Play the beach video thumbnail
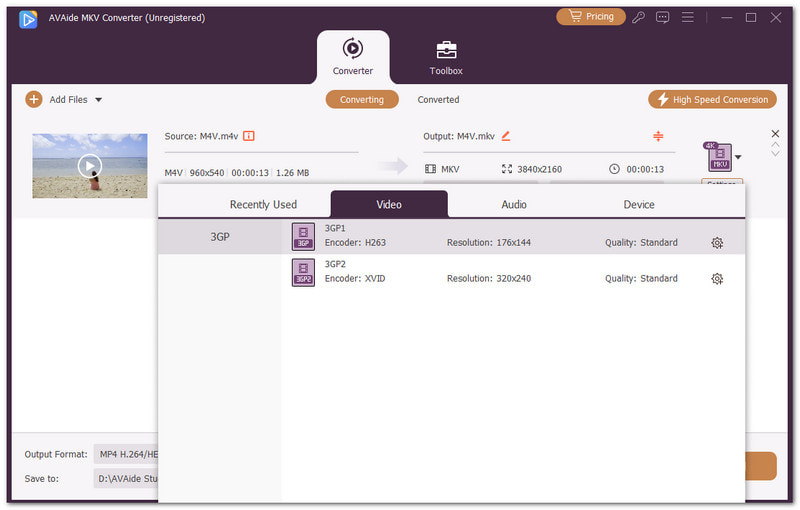The width and height of the screenshot is (800, 510). click(90, 166)
